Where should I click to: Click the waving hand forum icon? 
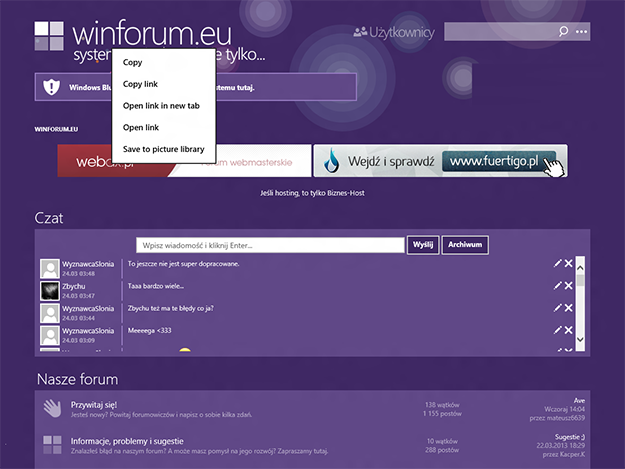[52, 409]
